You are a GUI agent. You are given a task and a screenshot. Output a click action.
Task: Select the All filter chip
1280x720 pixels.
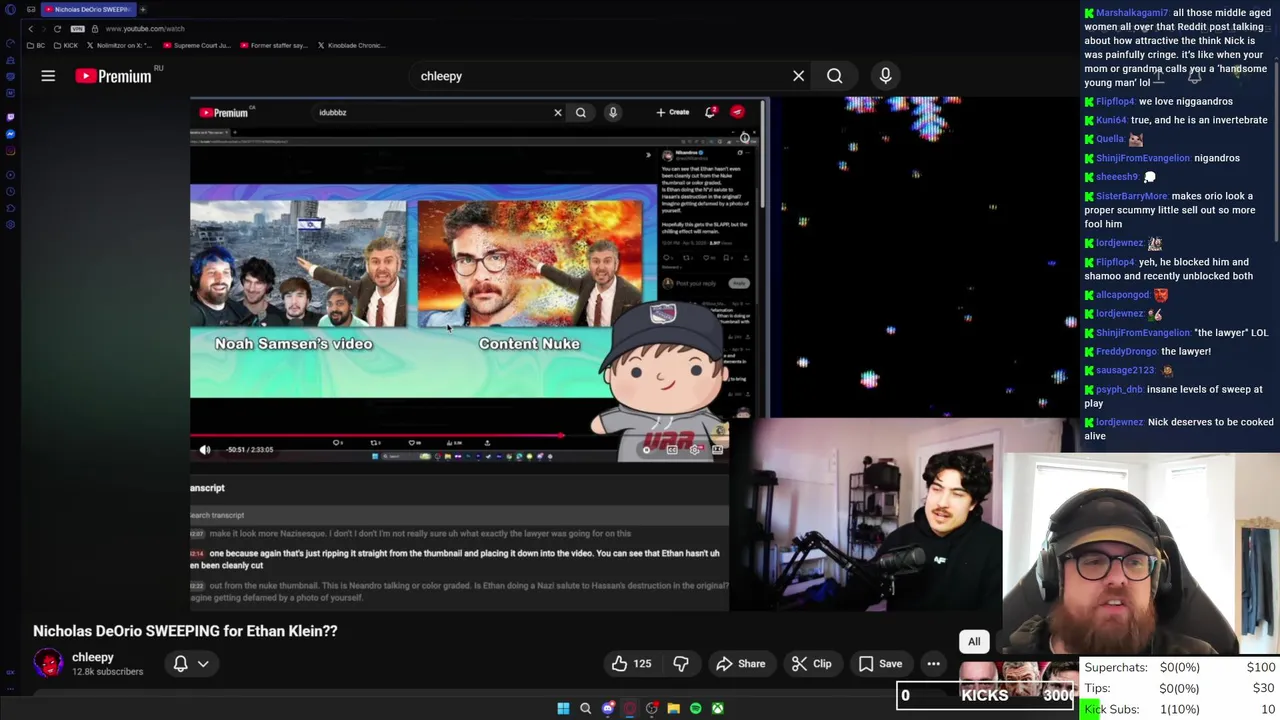point(974,642)
